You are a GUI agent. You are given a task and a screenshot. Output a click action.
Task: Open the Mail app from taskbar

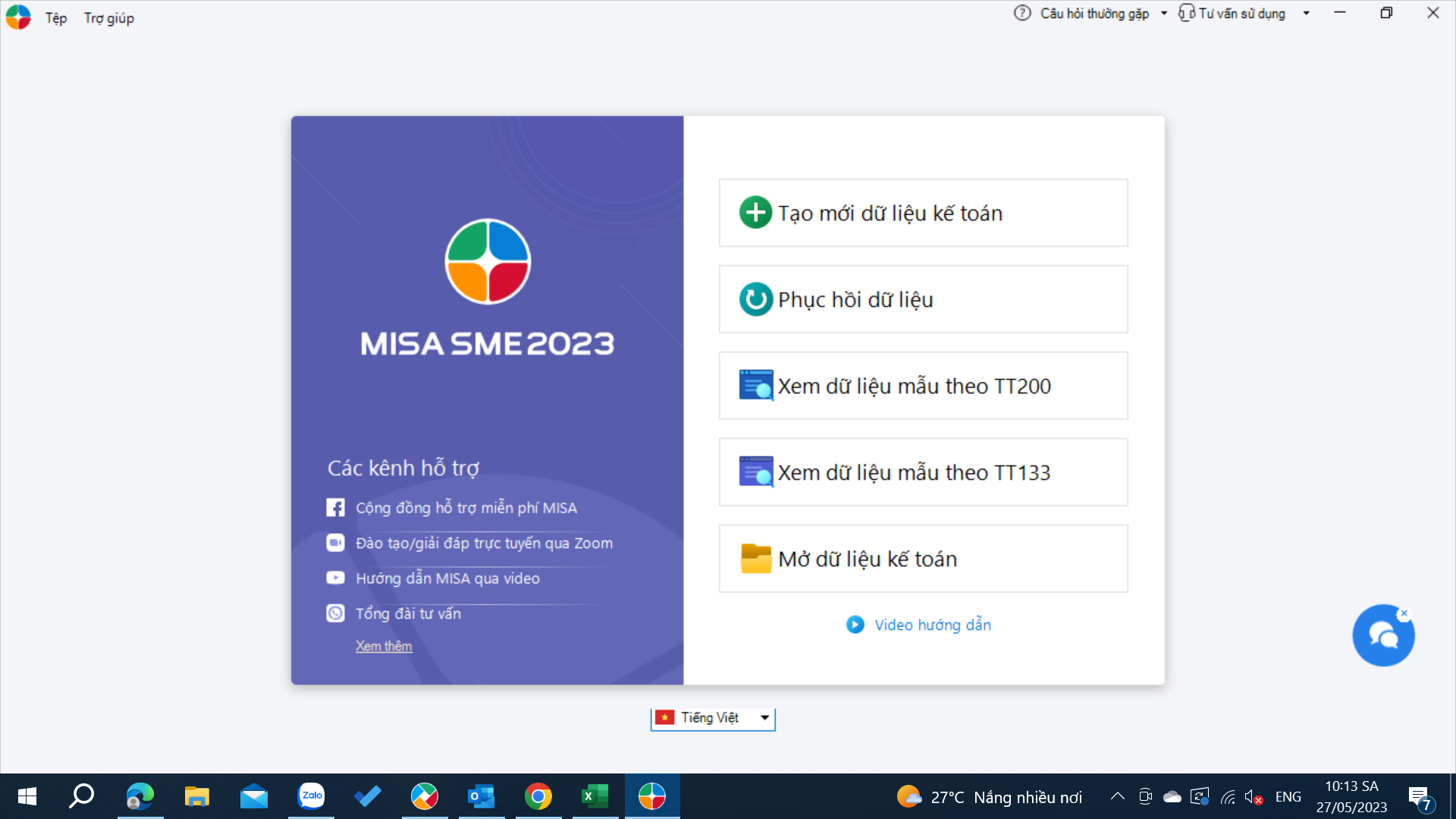(x=253, y=796)
